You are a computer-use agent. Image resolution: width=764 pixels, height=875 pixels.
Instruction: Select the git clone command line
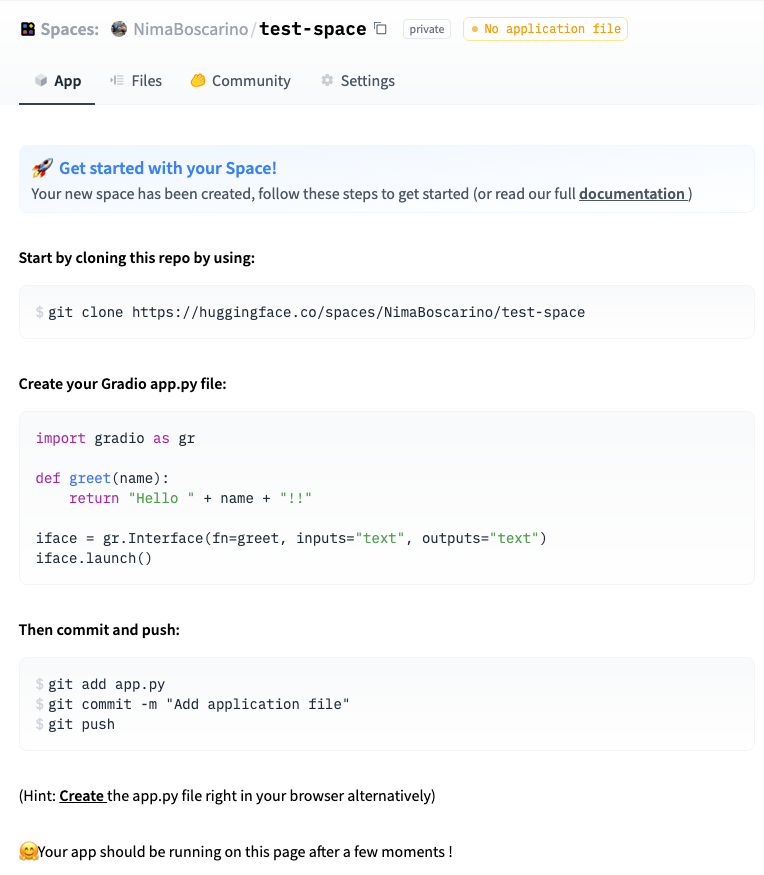click(x=316, y=312)
